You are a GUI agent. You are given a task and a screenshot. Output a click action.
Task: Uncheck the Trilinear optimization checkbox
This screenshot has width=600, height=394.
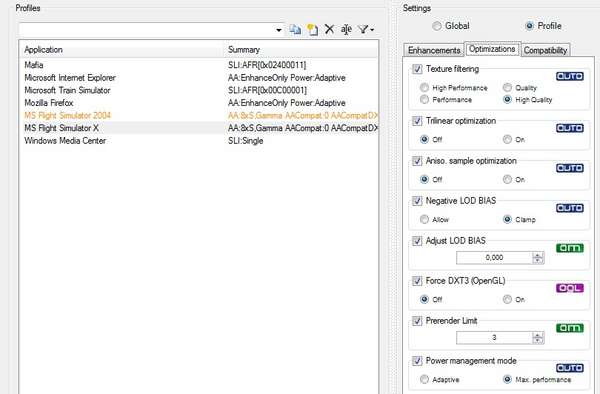pos(417,121)
